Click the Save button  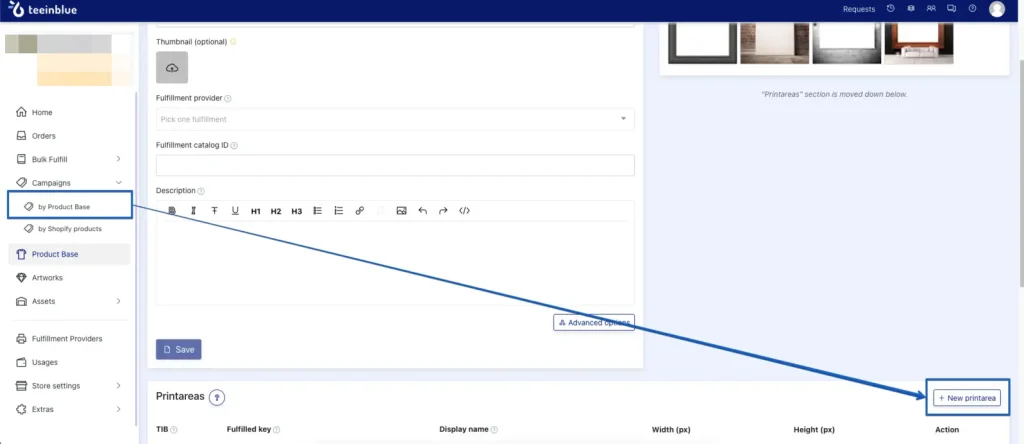[178, 349]
